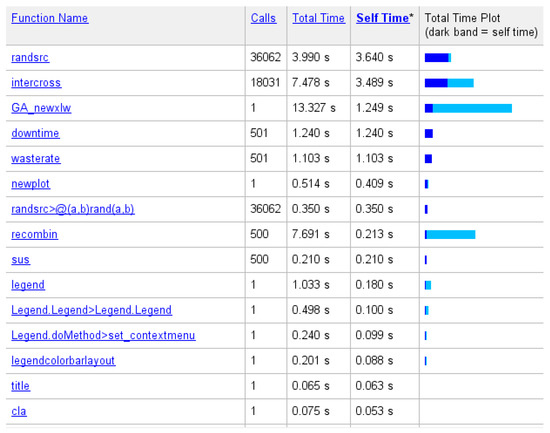
Task: Open randsrc>@(a,b)rand(a,b) anonymous function link
Action: click(73, 209)
